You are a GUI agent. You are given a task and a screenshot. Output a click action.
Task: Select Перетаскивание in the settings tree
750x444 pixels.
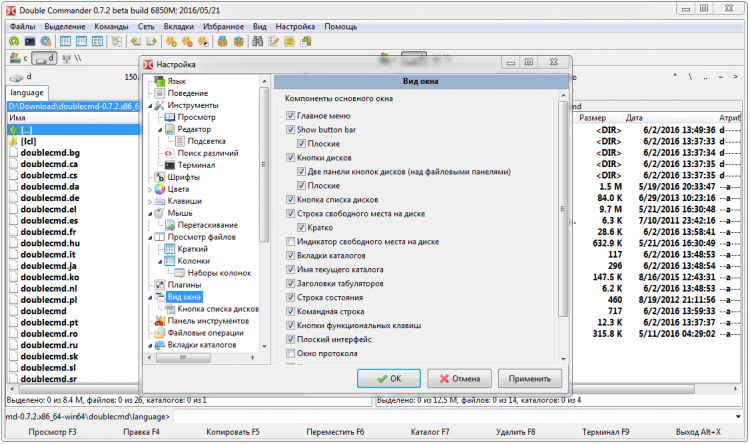pos(208,225)
